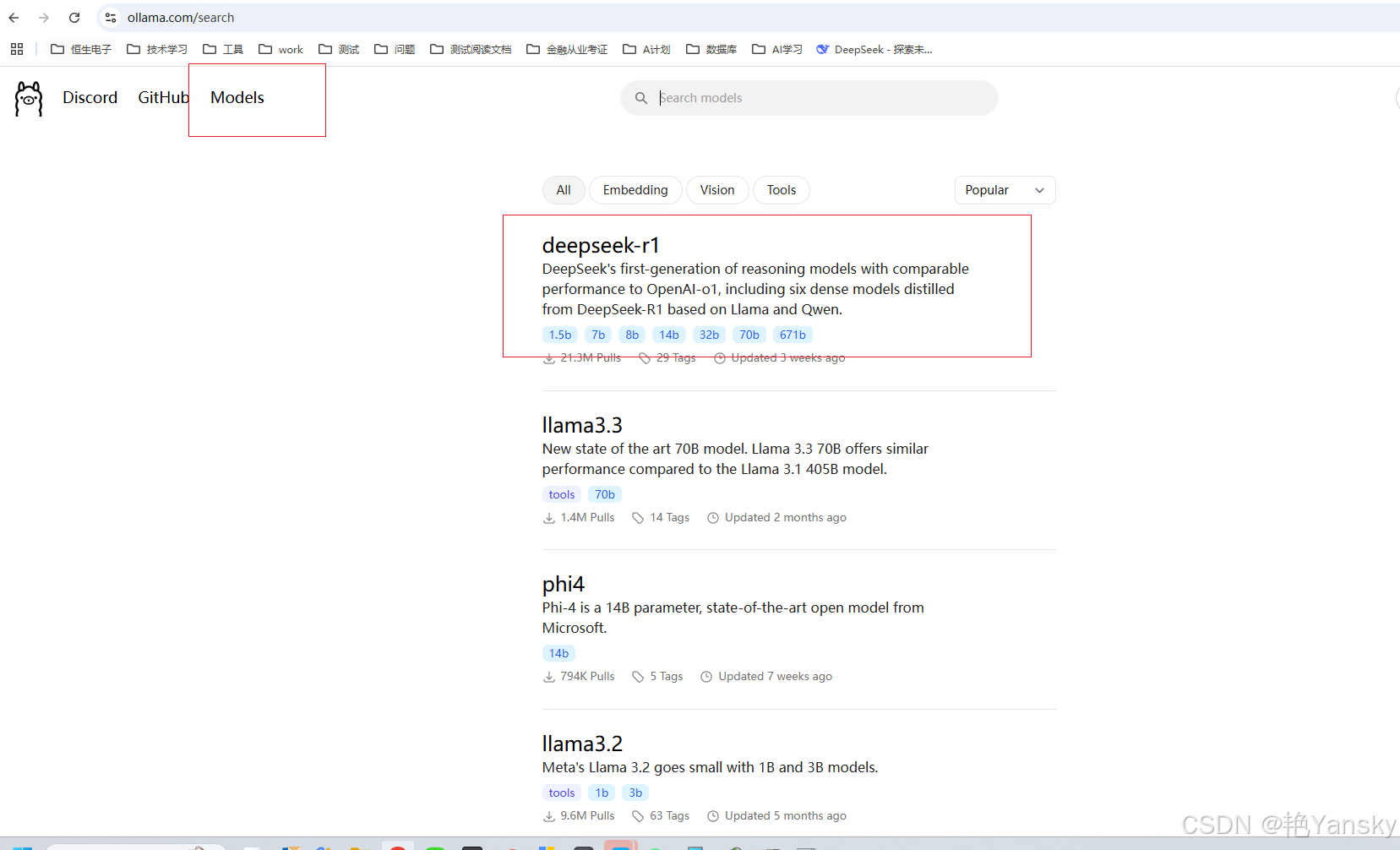Click the 8b tag on deepseek-r1

[x=632, y=335]
